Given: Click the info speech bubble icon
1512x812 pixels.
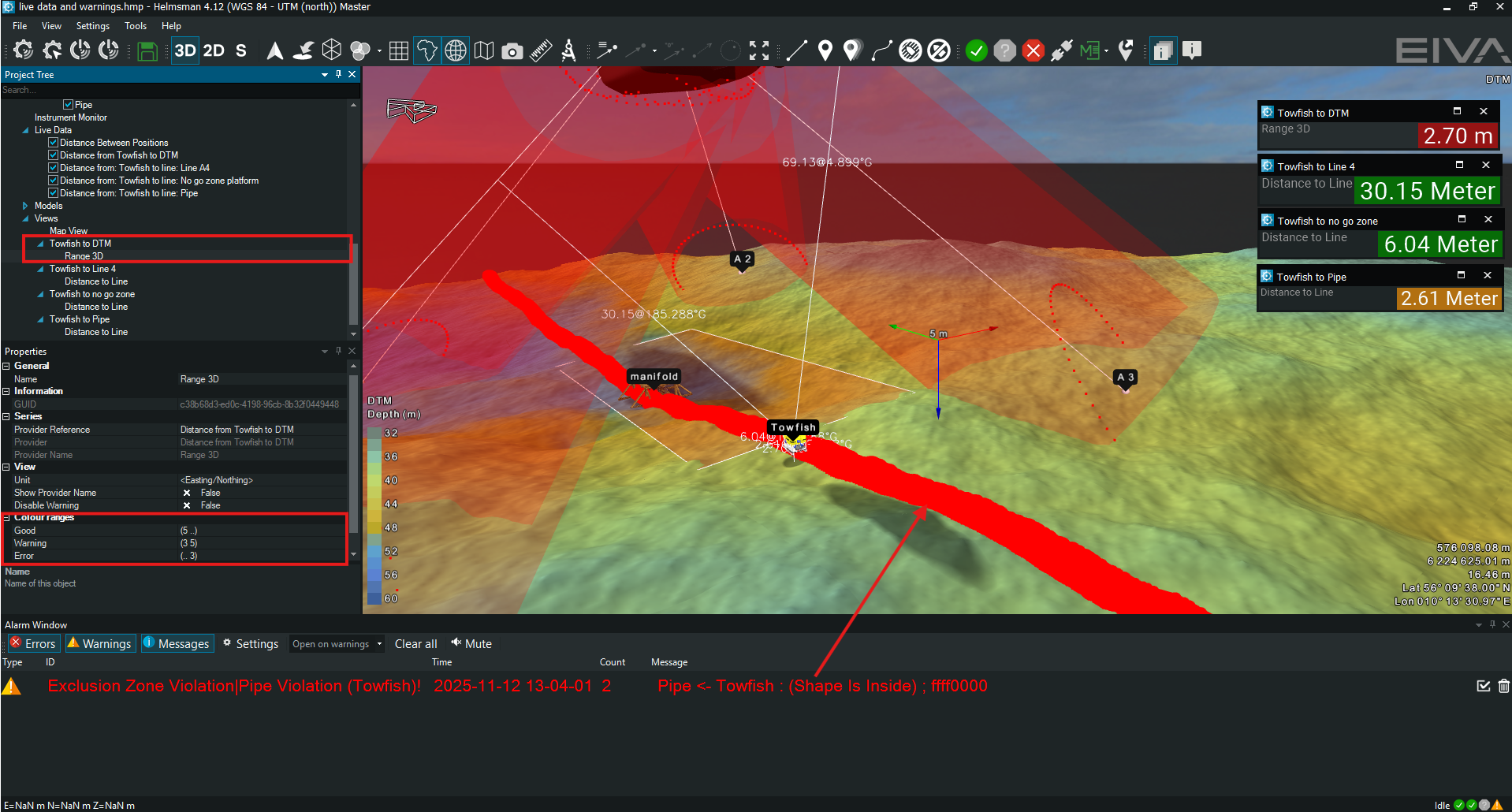Looking at the screenshot, I should pyautogui.click(x=1192, y=51).
